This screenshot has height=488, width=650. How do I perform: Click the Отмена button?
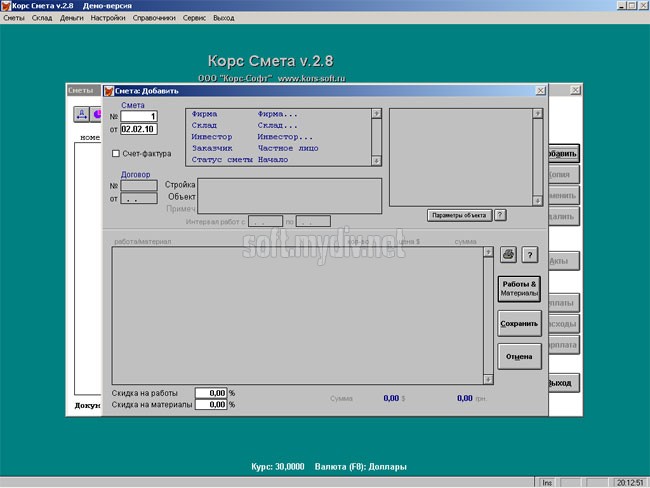coord(519,357)
